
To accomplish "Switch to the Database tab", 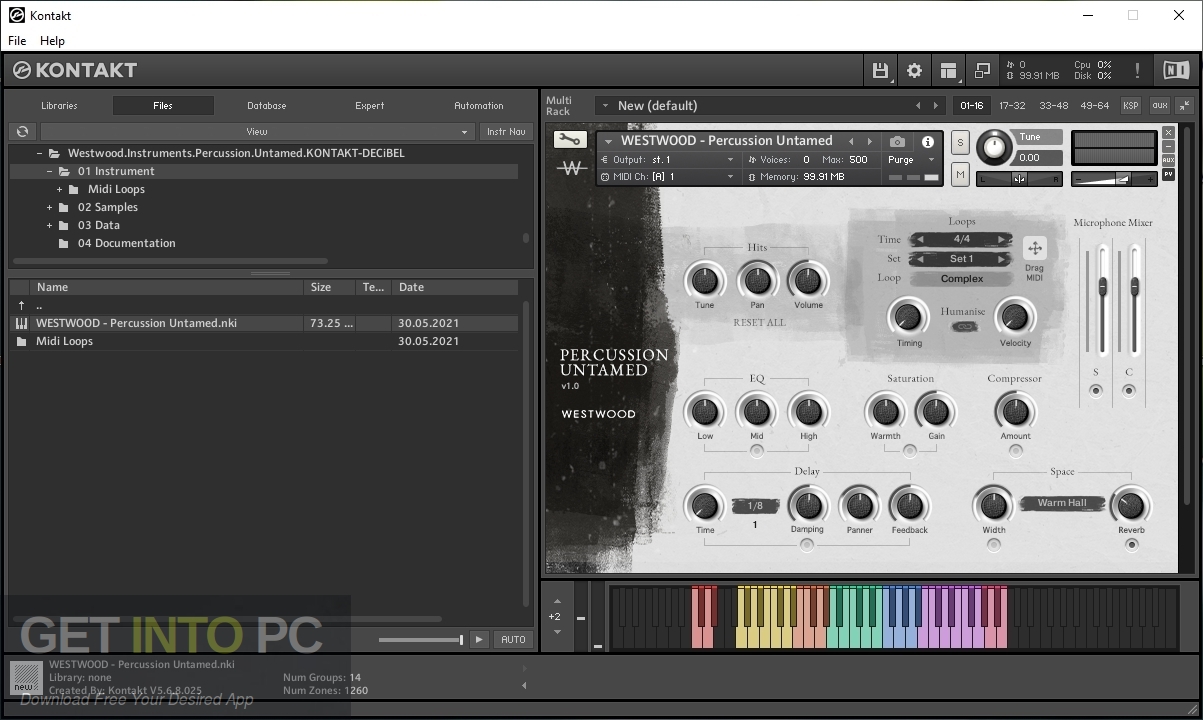I will pos(267,105).
